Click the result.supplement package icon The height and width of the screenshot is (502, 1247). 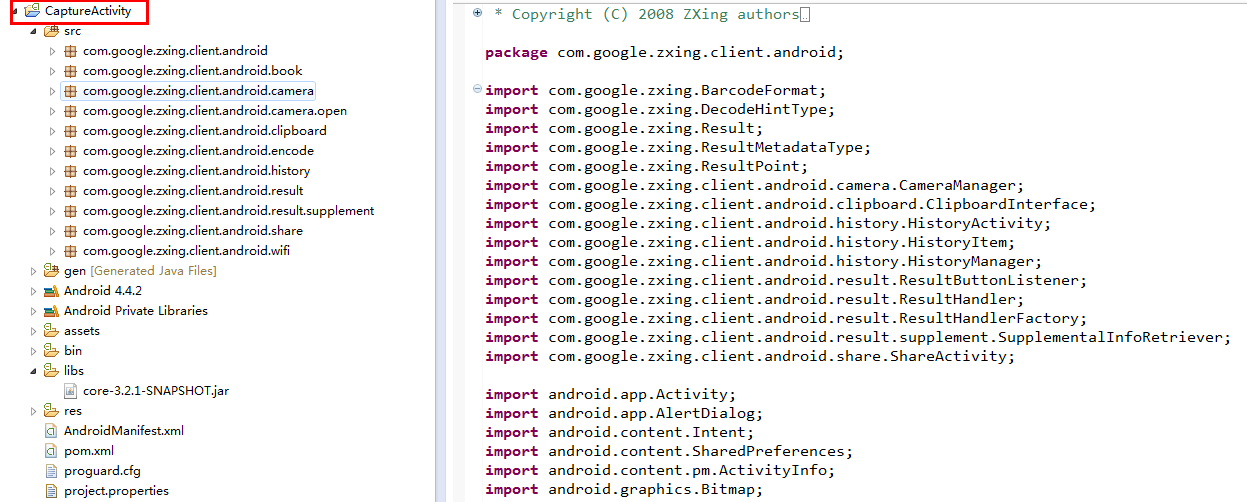[70, 211]
